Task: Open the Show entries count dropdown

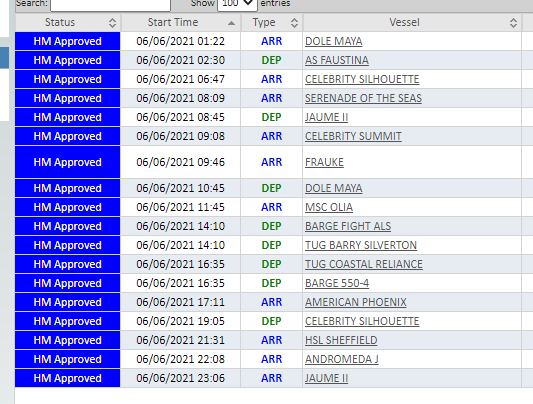Action: [237, 4]
